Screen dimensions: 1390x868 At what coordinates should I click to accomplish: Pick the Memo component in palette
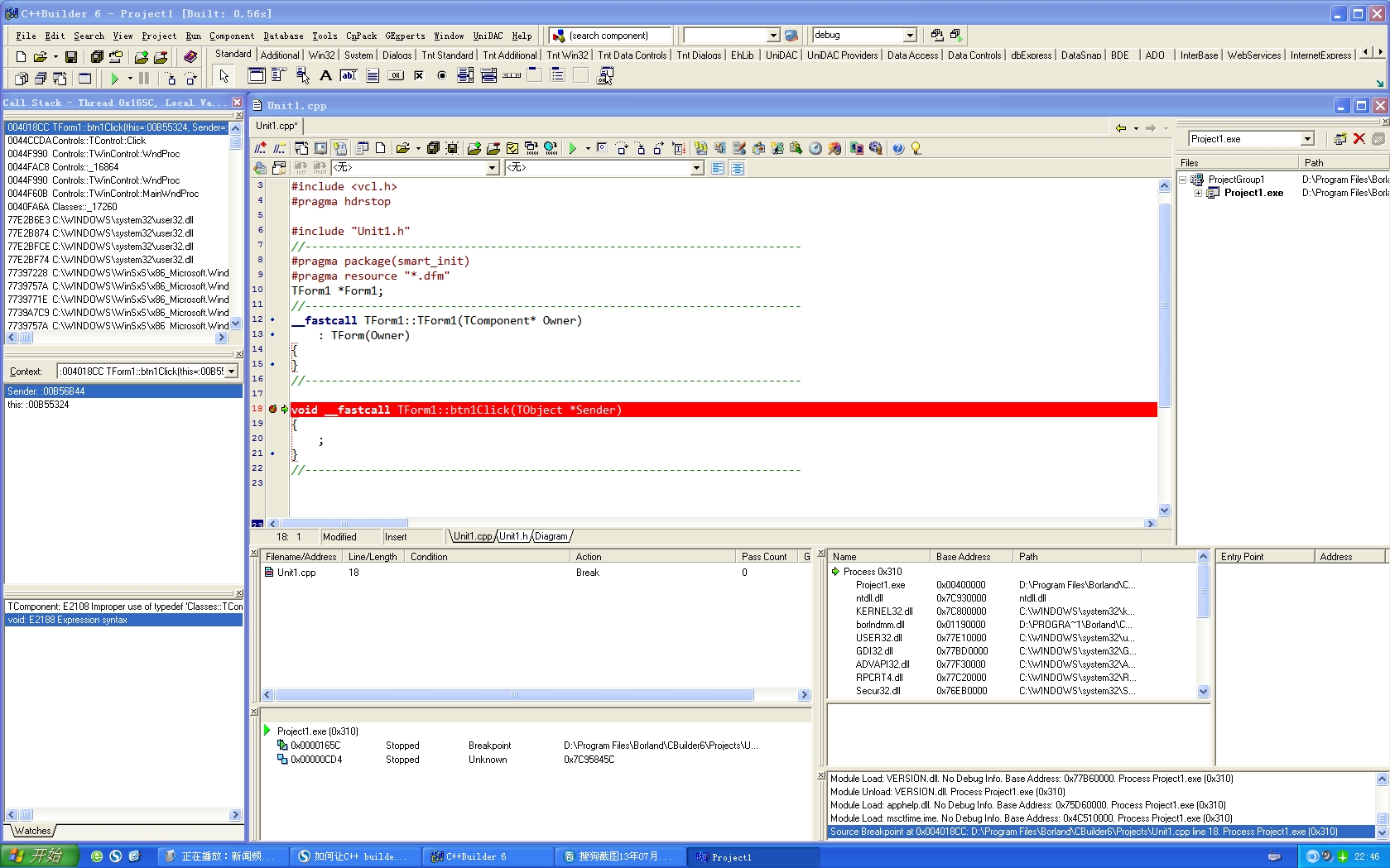pos(373,76)
